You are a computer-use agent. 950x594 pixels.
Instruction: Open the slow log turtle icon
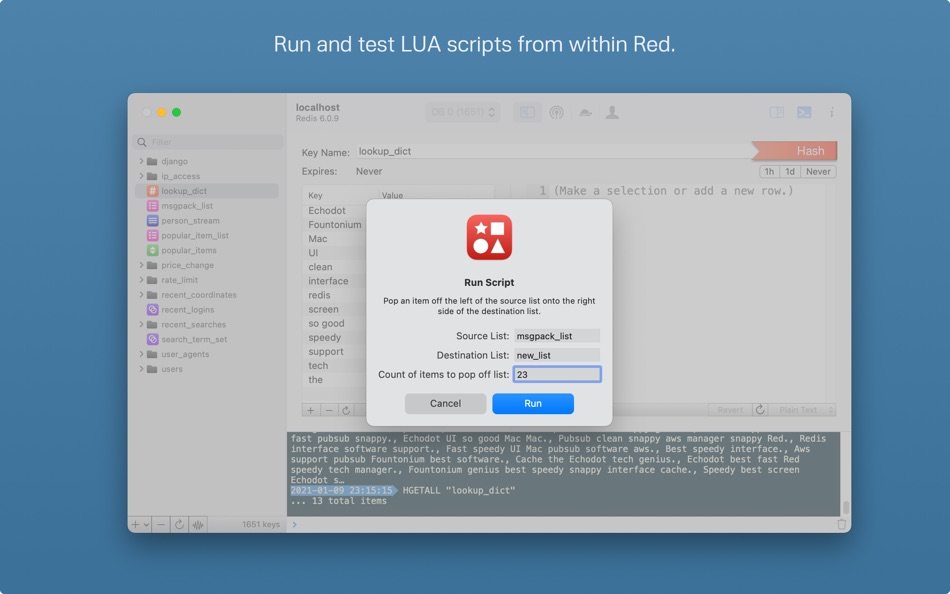[585, 113]
